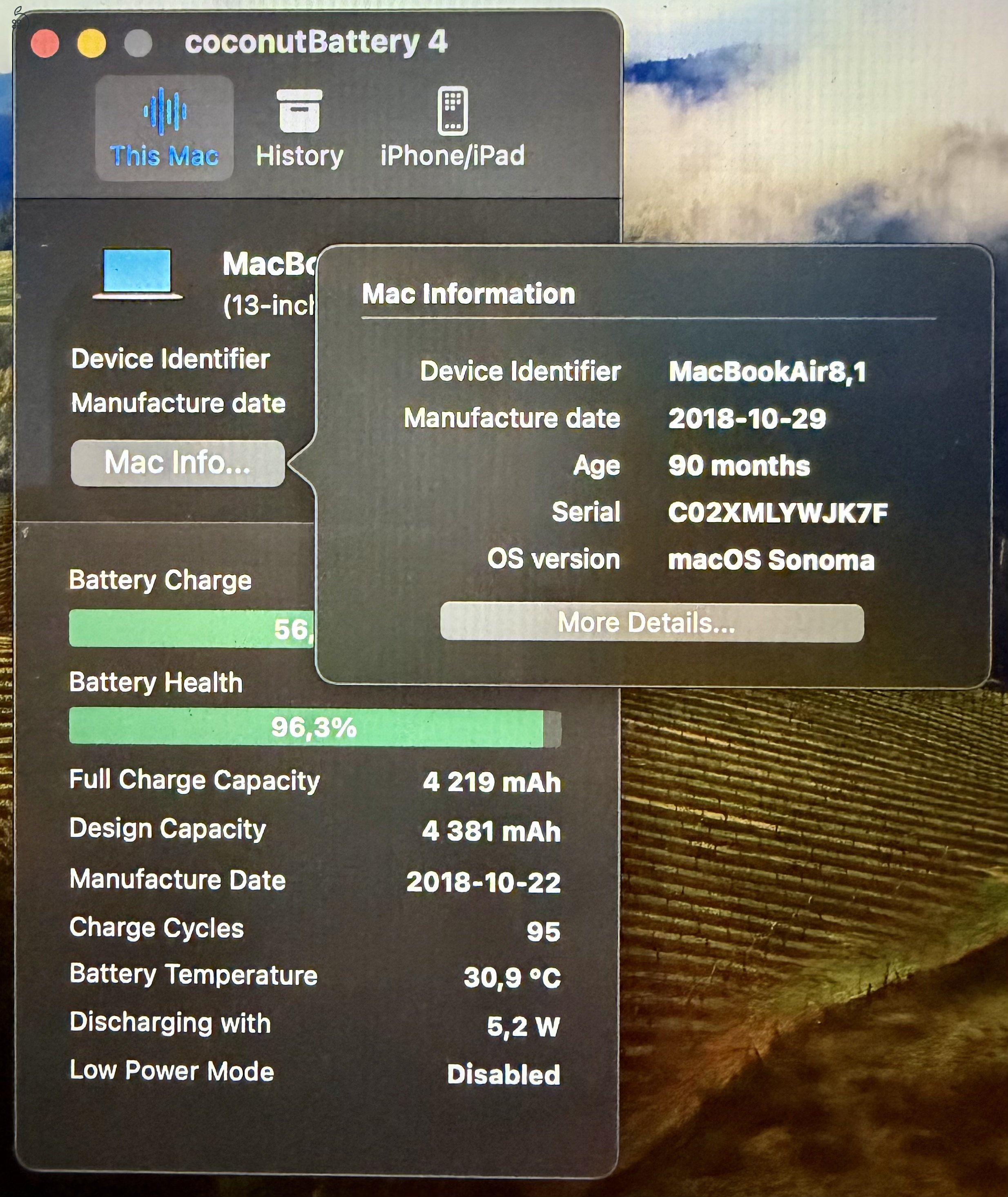
Task: Select the This Mac waveform icon
Action: point(165,111)
